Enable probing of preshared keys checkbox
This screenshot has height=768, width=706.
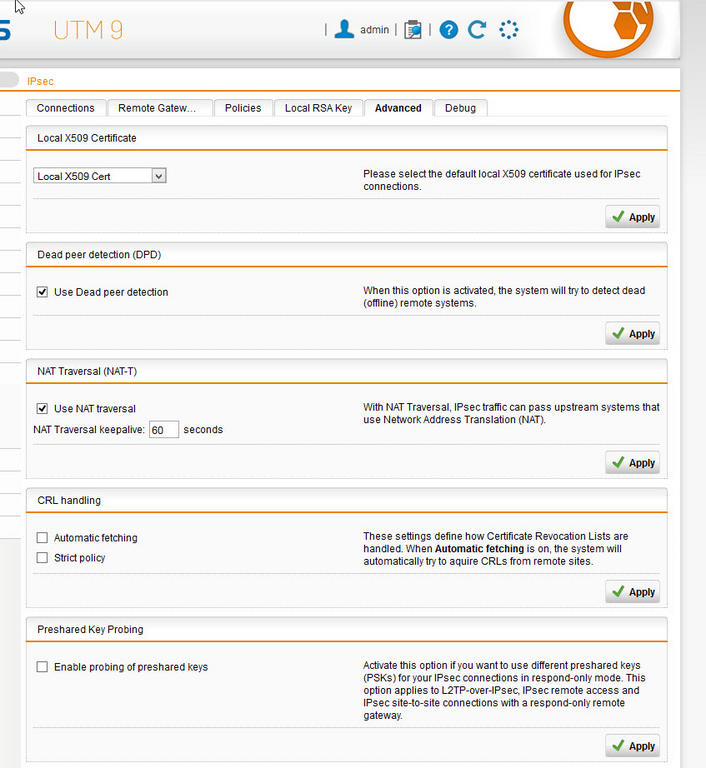point(42,667)
